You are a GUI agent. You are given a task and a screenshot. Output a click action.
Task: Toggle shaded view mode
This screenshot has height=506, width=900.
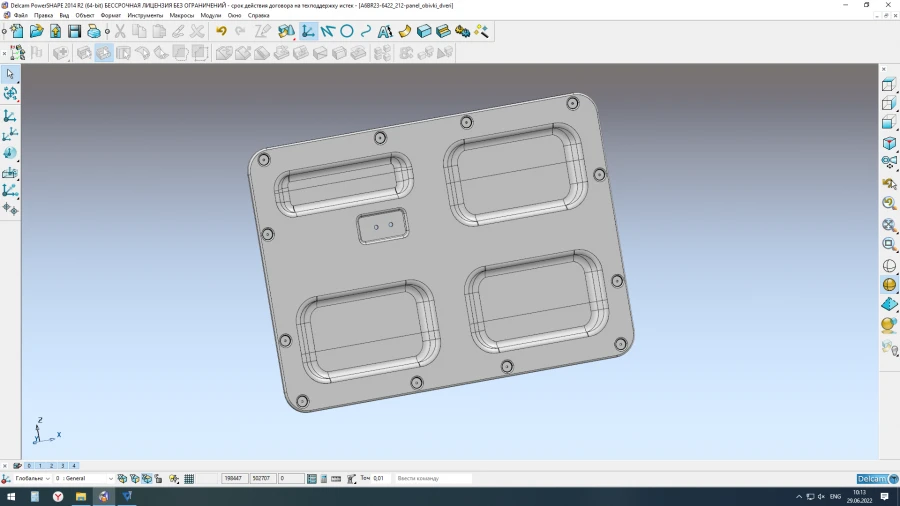(x=888, y=285)
